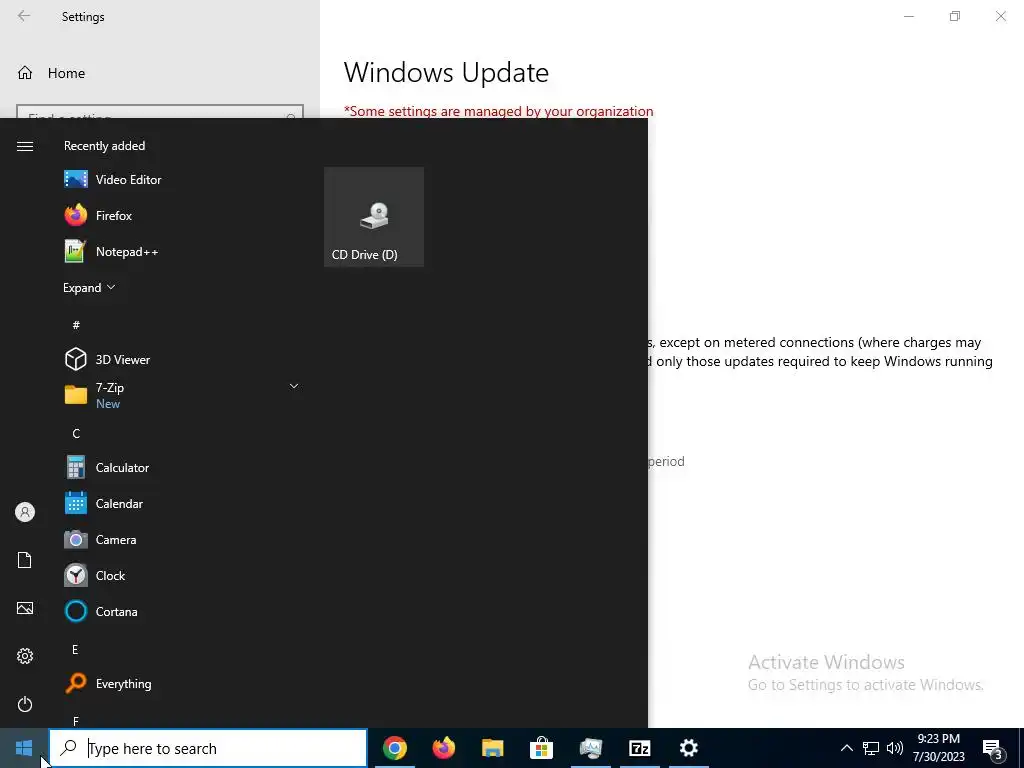1024x768 pixels.
Task: Click the Windows Start button
Action: tap(24, 748)
